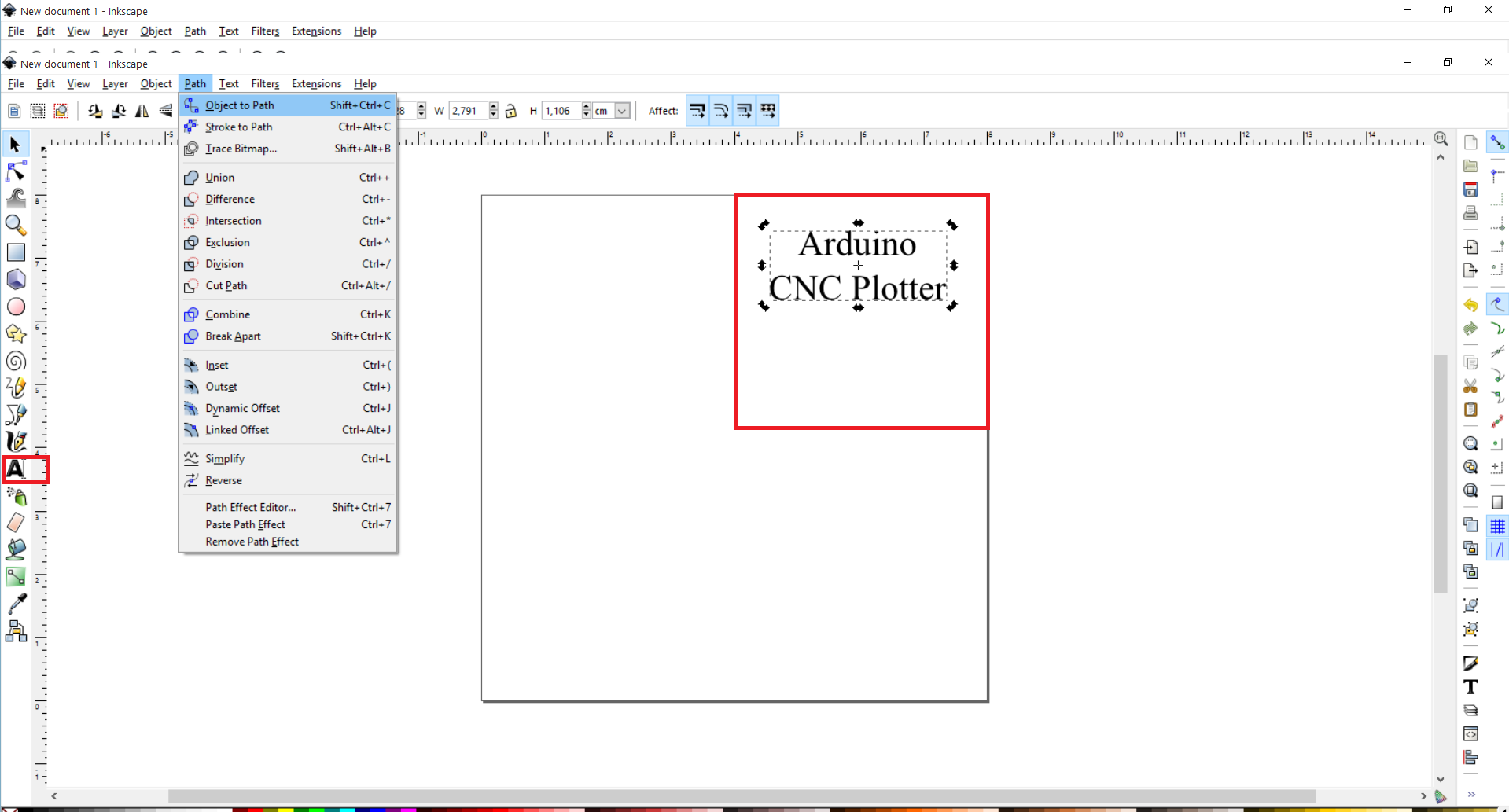Select the Calligraphy pen tool
Screen dimensions: 1509x812
point(16,442)
